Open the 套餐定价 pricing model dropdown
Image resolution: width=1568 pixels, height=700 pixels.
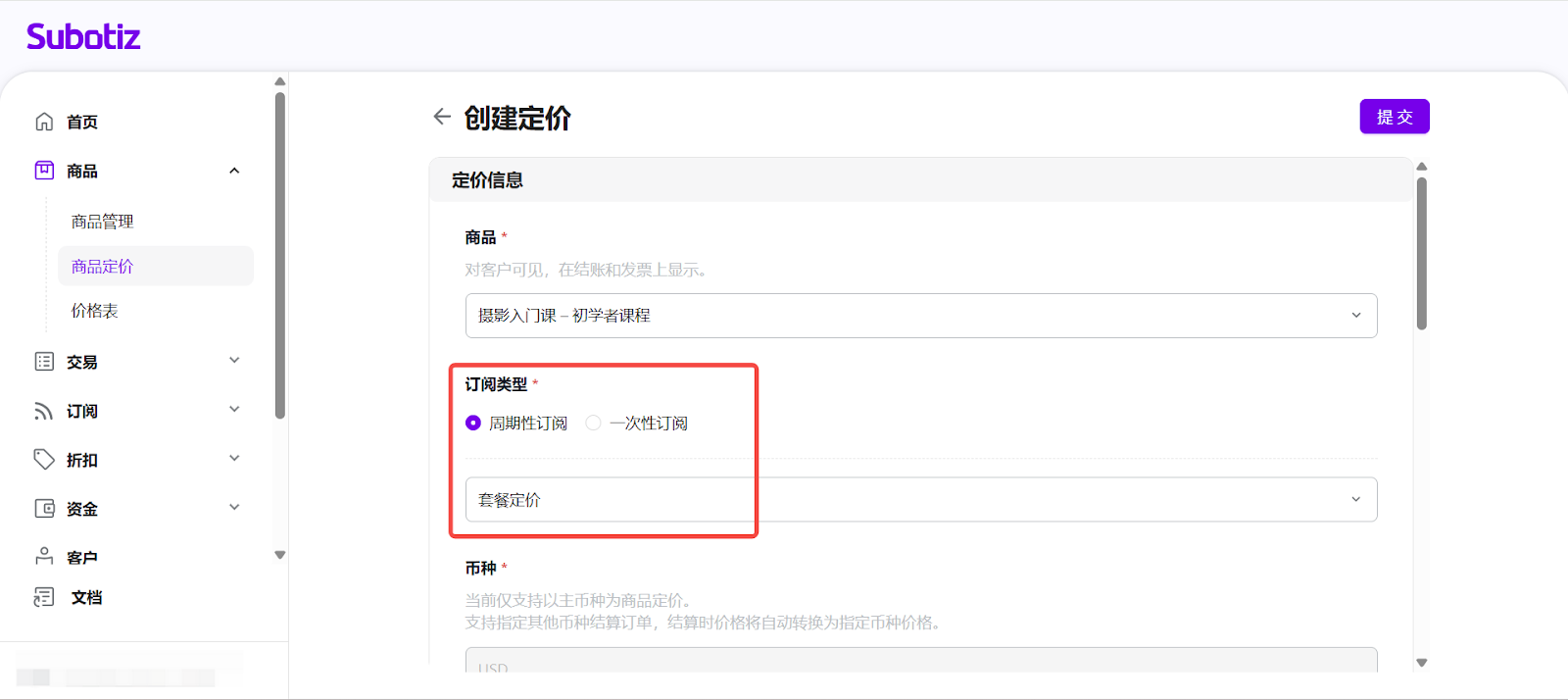pos(920,500)
